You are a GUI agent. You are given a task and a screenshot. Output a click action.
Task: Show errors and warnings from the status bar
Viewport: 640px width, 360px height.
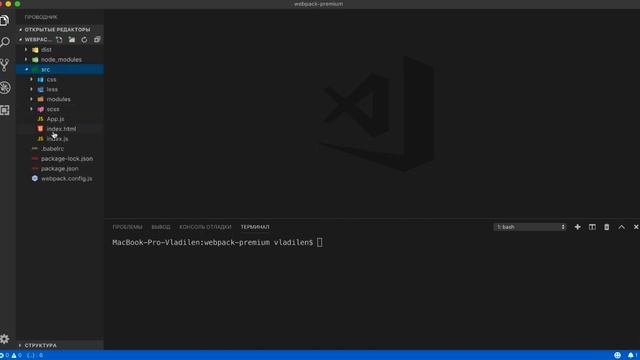(x=11, y=355)
